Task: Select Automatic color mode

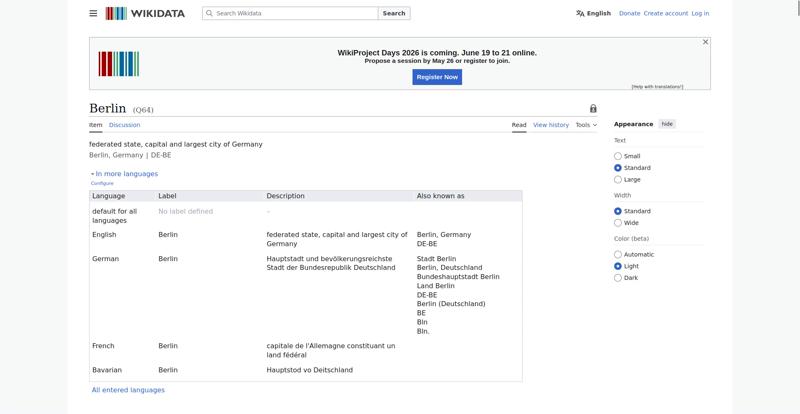Action: click(618, 255)
